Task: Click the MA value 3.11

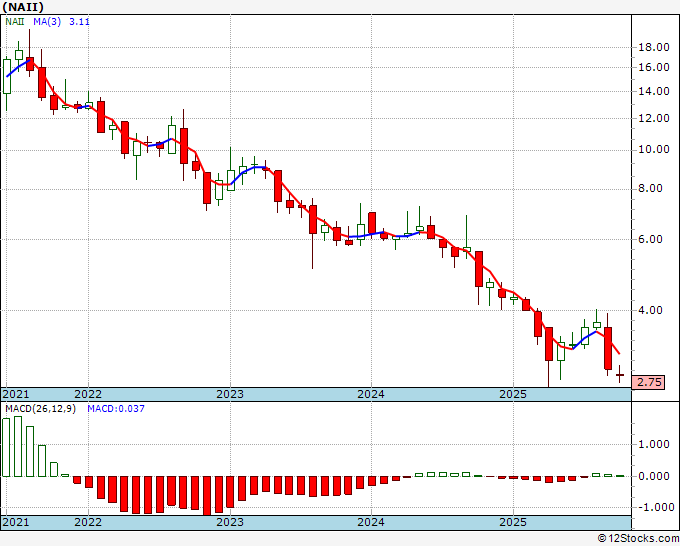Action: [x=79, y=21]
